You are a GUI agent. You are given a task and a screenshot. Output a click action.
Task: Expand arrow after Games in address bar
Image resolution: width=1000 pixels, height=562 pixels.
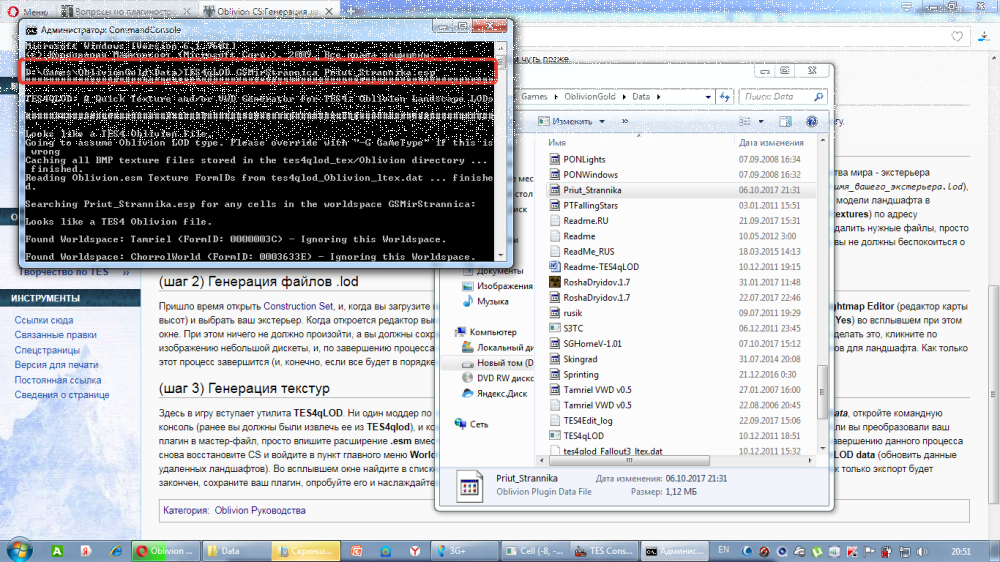pos(555,97)
